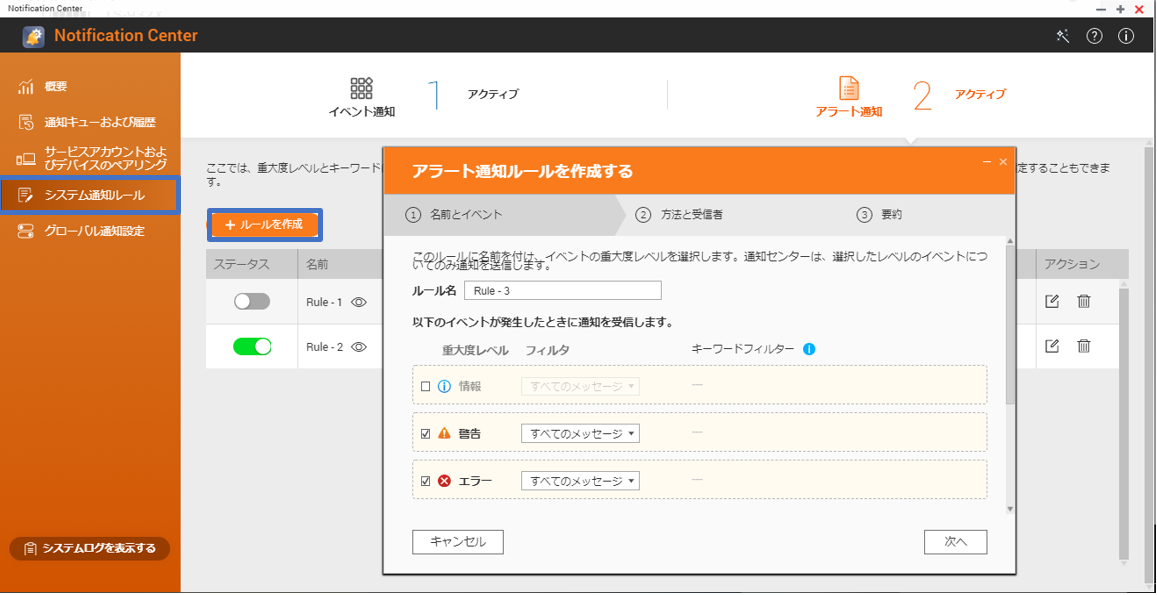Open the about info icon in header
This screenshot has width=1157, height=595.
[x=1126, y=36]
